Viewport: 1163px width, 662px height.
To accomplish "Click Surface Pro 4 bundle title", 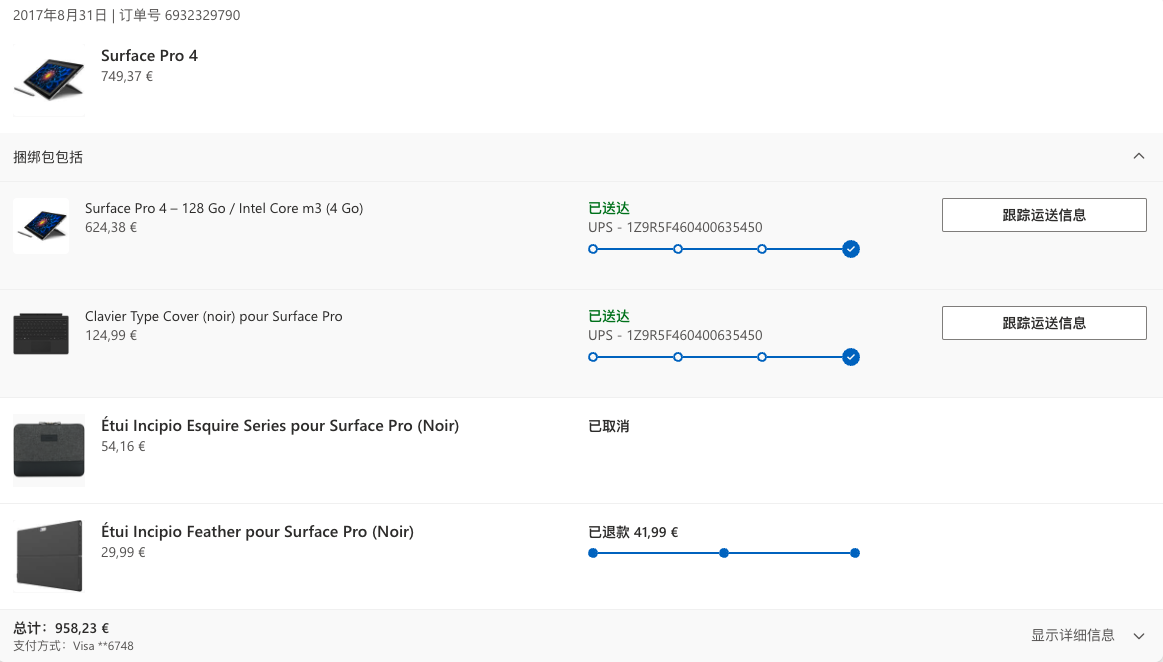I will pyautogui.click(x=149, y=56).
